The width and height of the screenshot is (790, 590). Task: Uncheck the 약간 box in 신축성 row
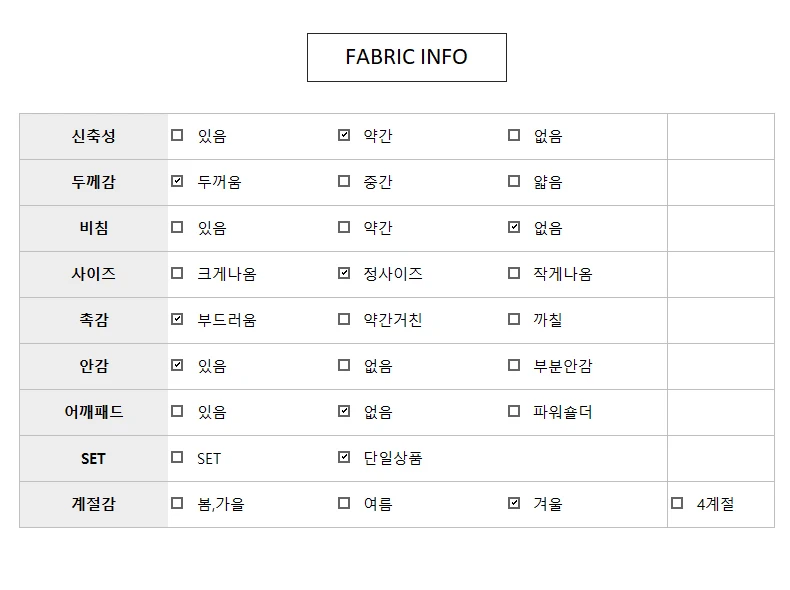coord(344,135)
